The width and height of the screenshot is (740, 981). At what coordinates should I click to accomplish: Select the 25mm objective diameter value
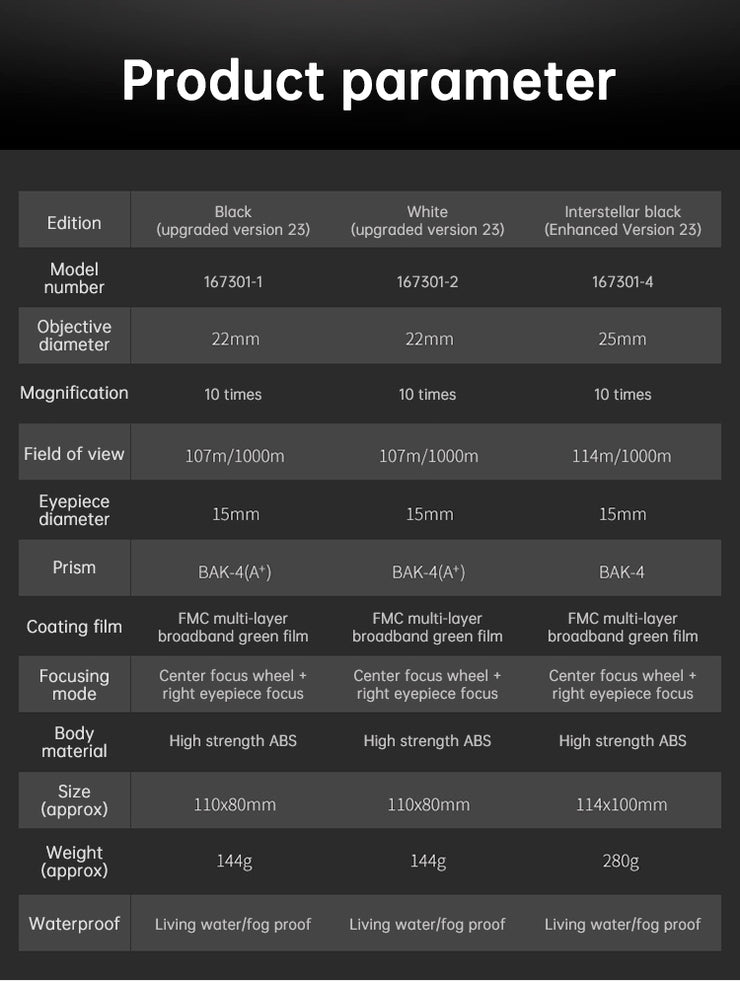pos(622,339)
